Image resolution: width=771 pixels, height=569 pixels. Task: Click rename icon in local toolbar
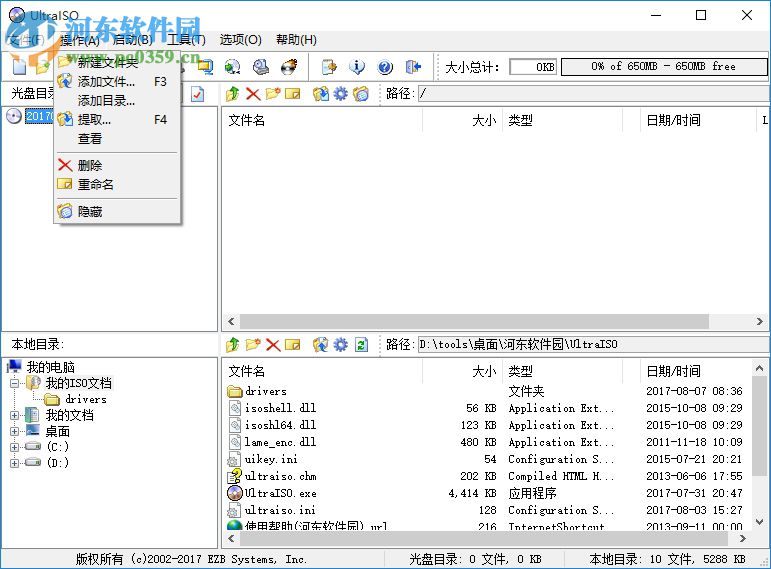point(293,345)
